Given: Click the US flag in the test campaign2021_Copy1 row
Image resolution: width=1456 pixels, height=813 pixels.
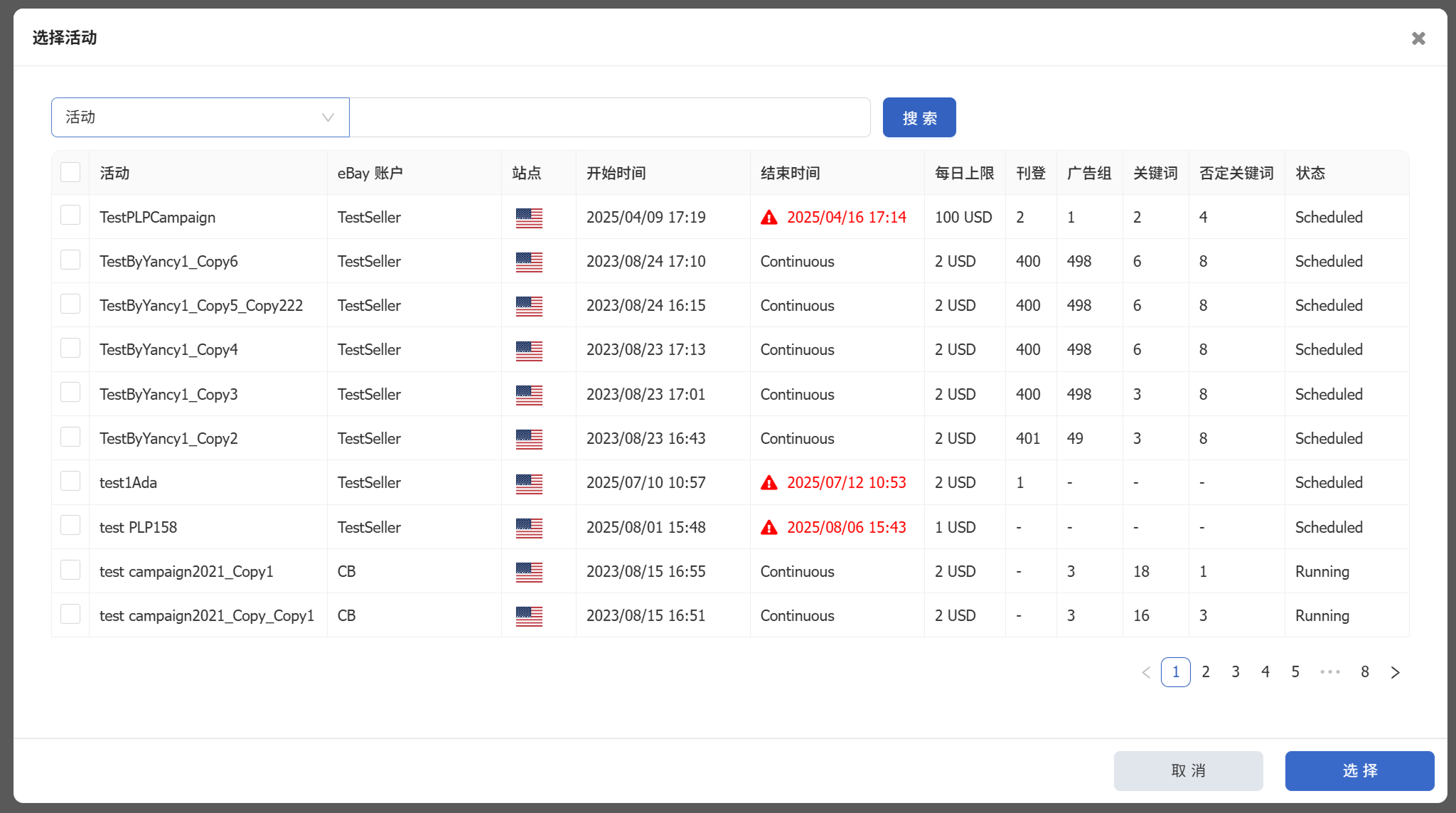Looking at the screenshot, I should coord(529,572).
